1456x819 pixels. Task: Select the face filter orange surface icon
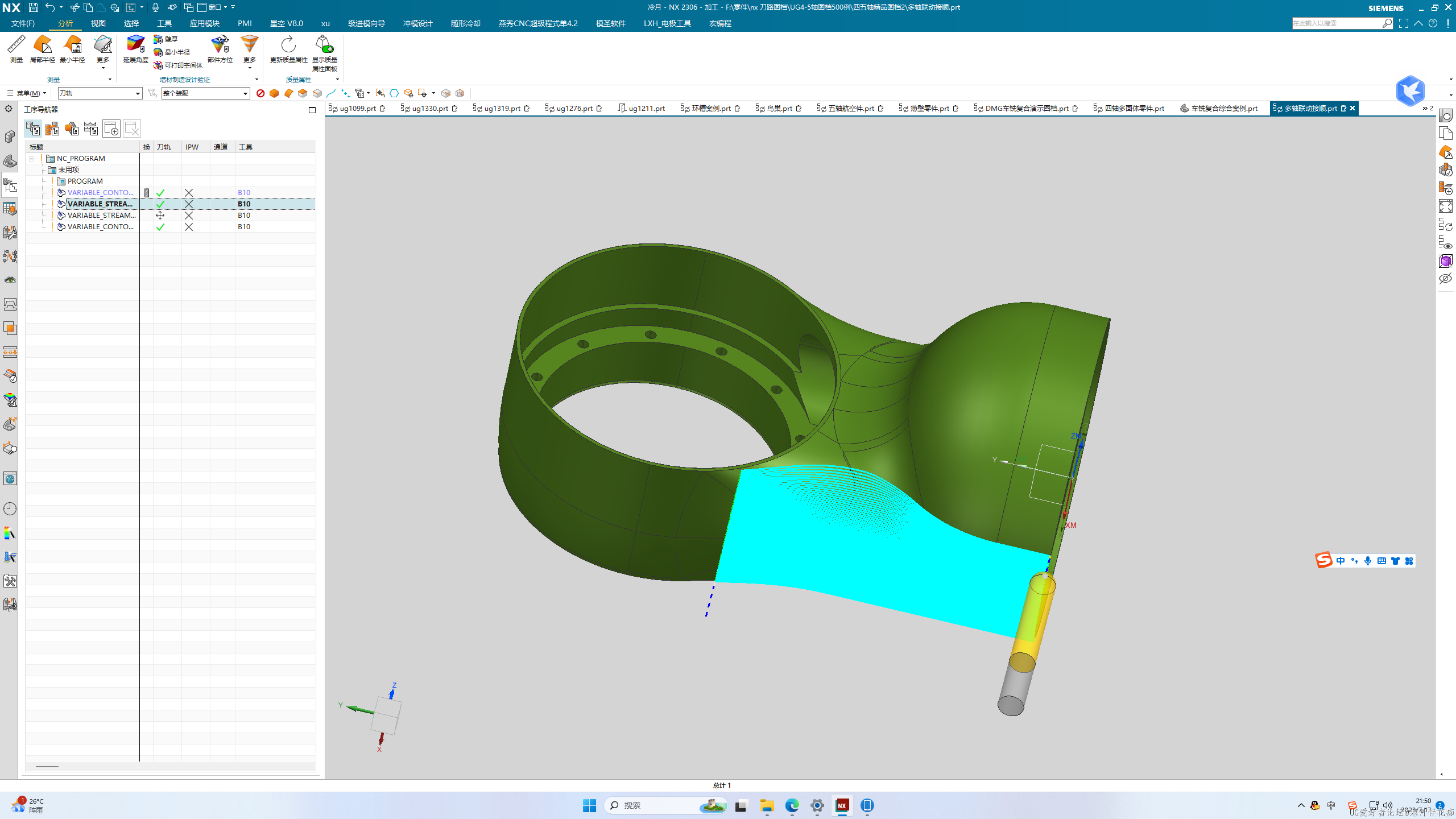(288, 93)
